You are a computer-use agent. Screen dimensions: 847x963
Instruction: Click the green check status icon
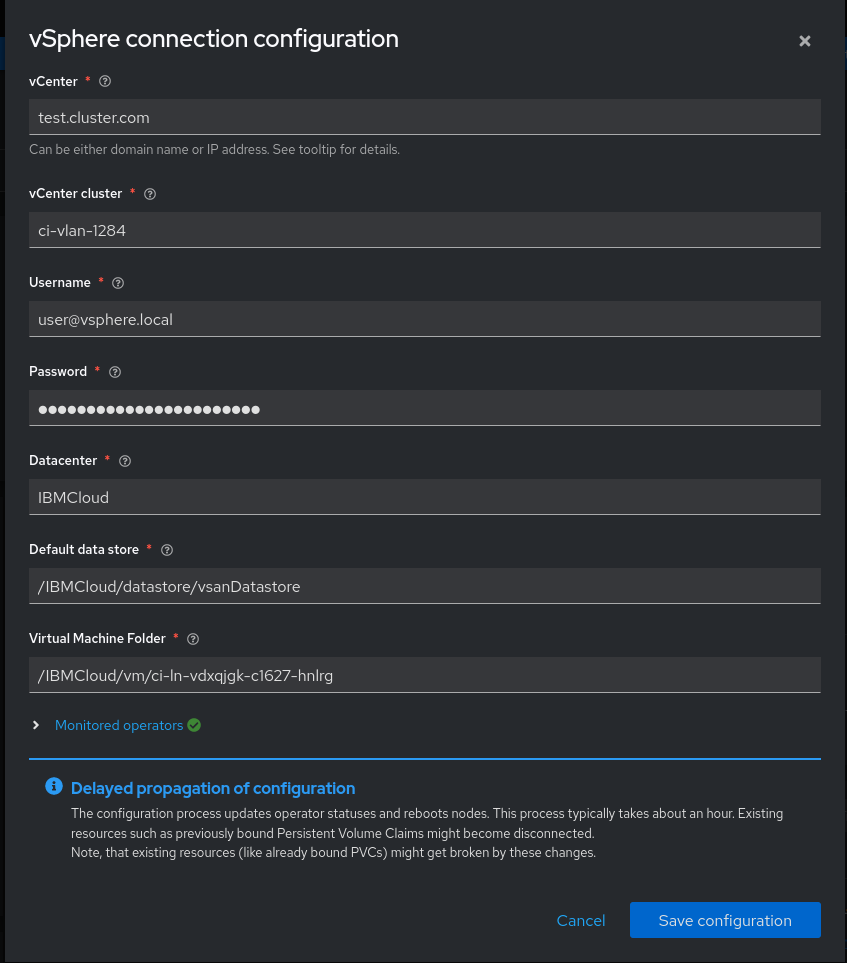194,725
